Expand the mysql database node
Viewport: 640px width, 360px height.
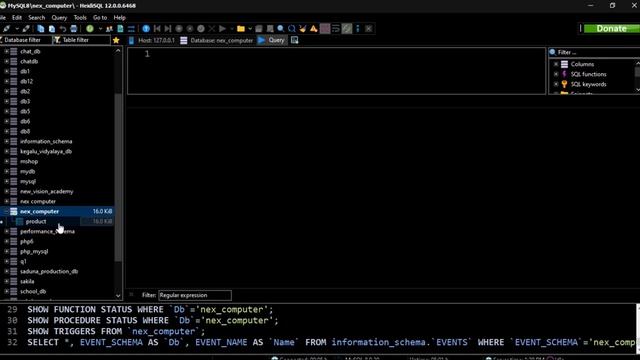[x=7, y=181]
